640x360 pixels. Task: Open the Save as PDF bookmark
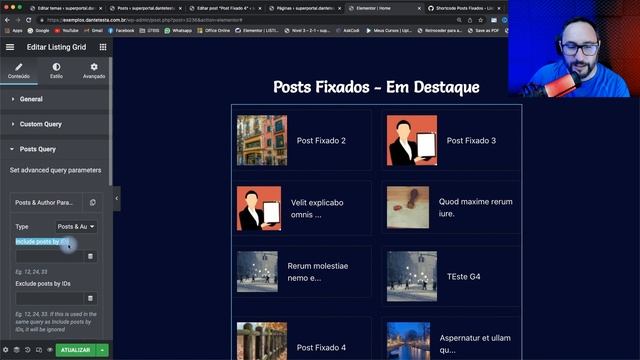click(484, 31)
